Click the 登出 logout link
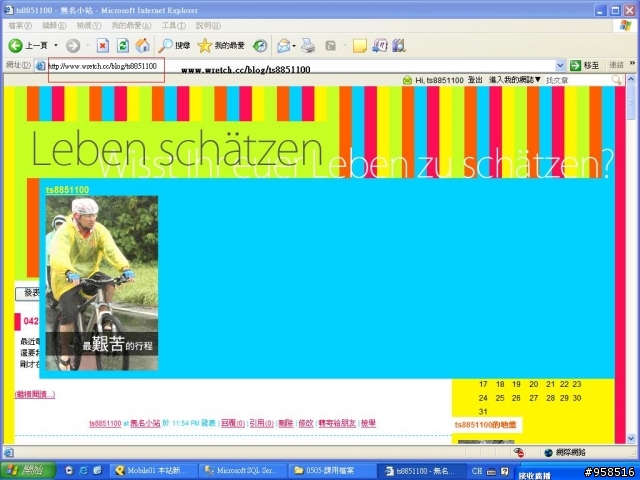This screenshot has width=640, height=480. tap(475, 80)
